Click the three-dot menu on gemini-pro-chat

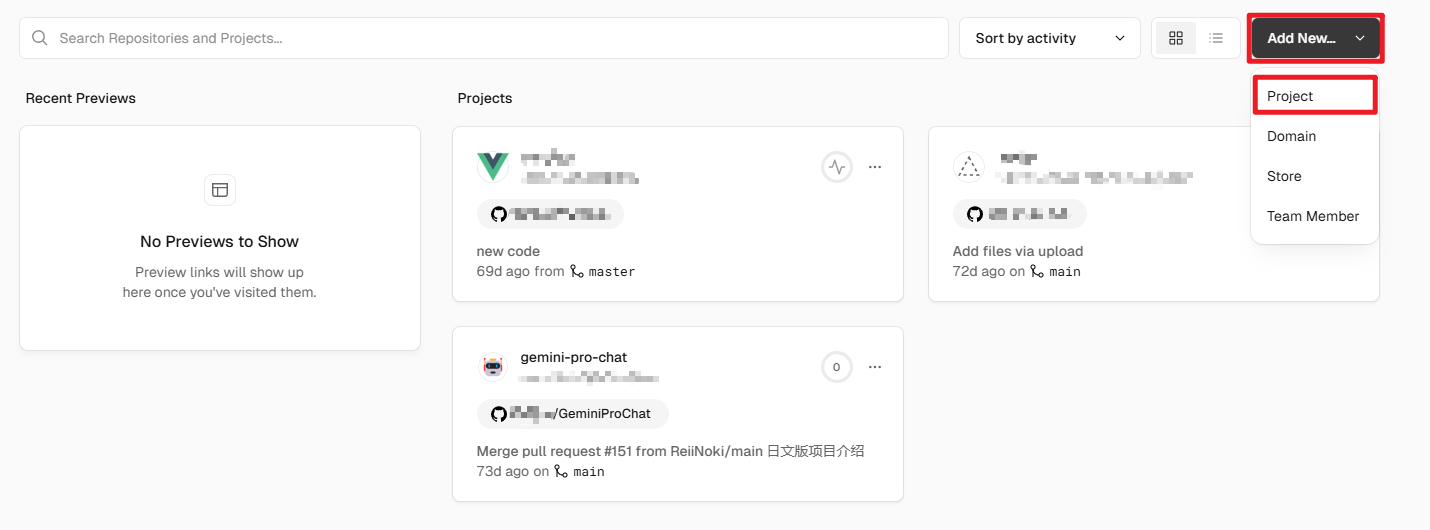tap(875, 367)
